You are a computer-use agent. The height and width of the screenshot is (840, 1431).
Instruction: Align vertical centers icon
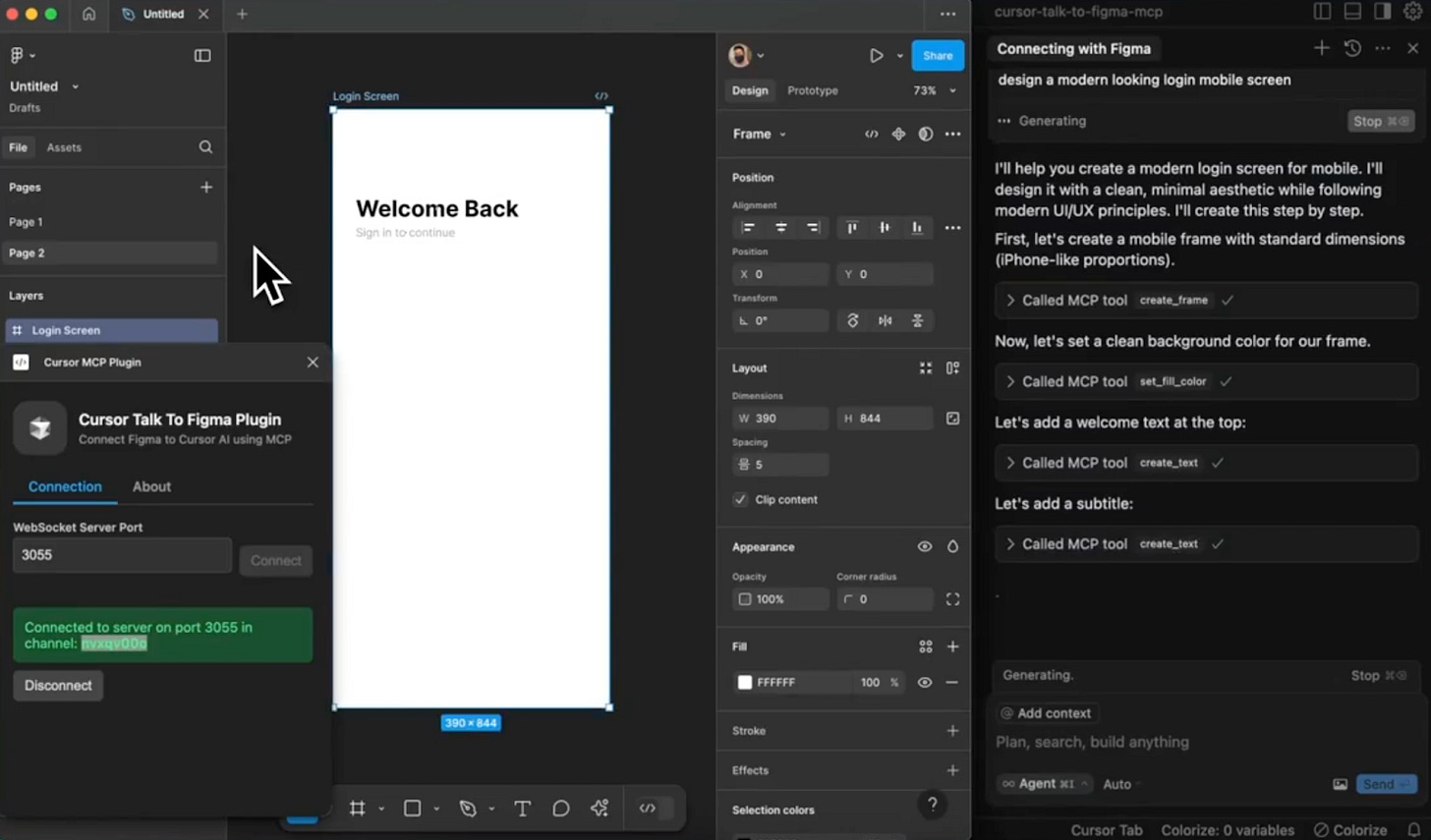click(885, 228)
